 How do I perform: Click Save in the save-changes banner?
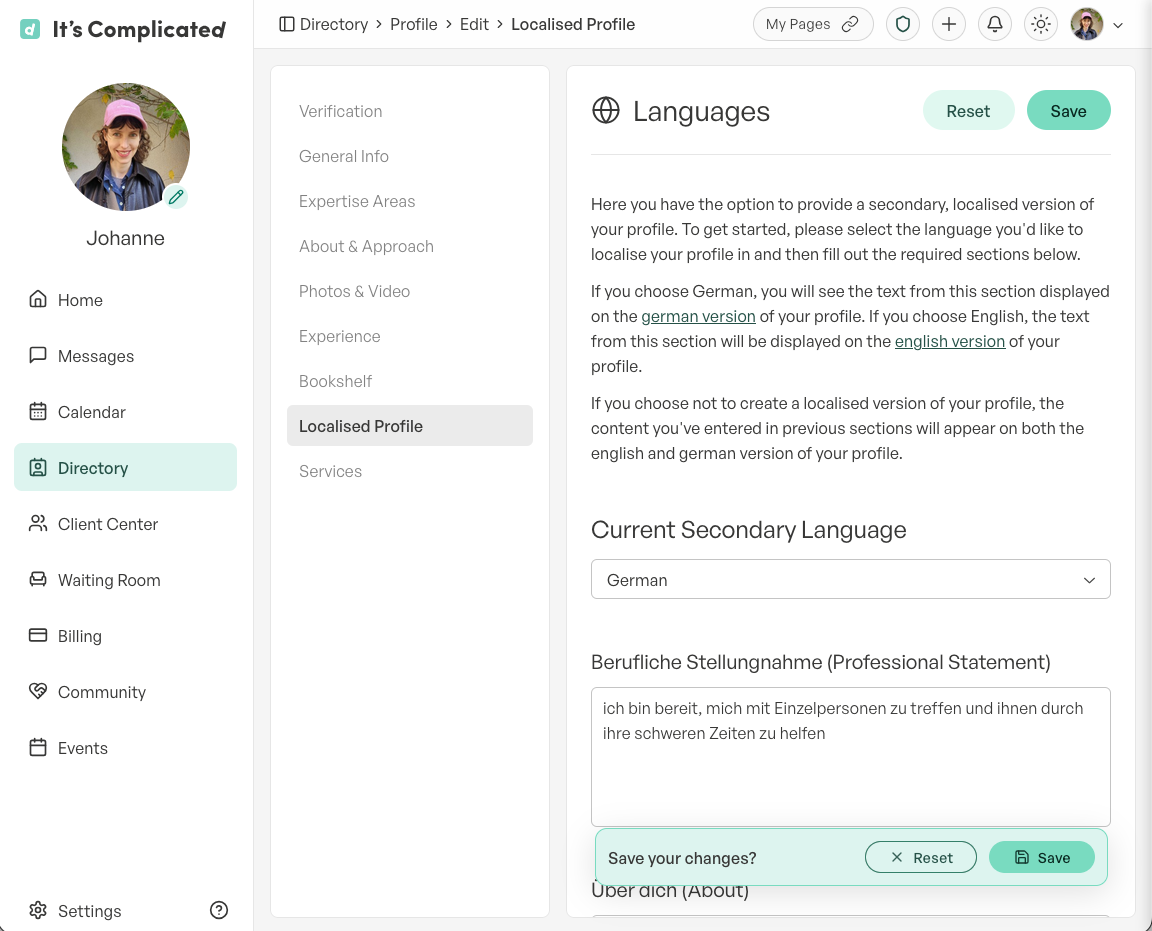click(x=1041, y=857)
